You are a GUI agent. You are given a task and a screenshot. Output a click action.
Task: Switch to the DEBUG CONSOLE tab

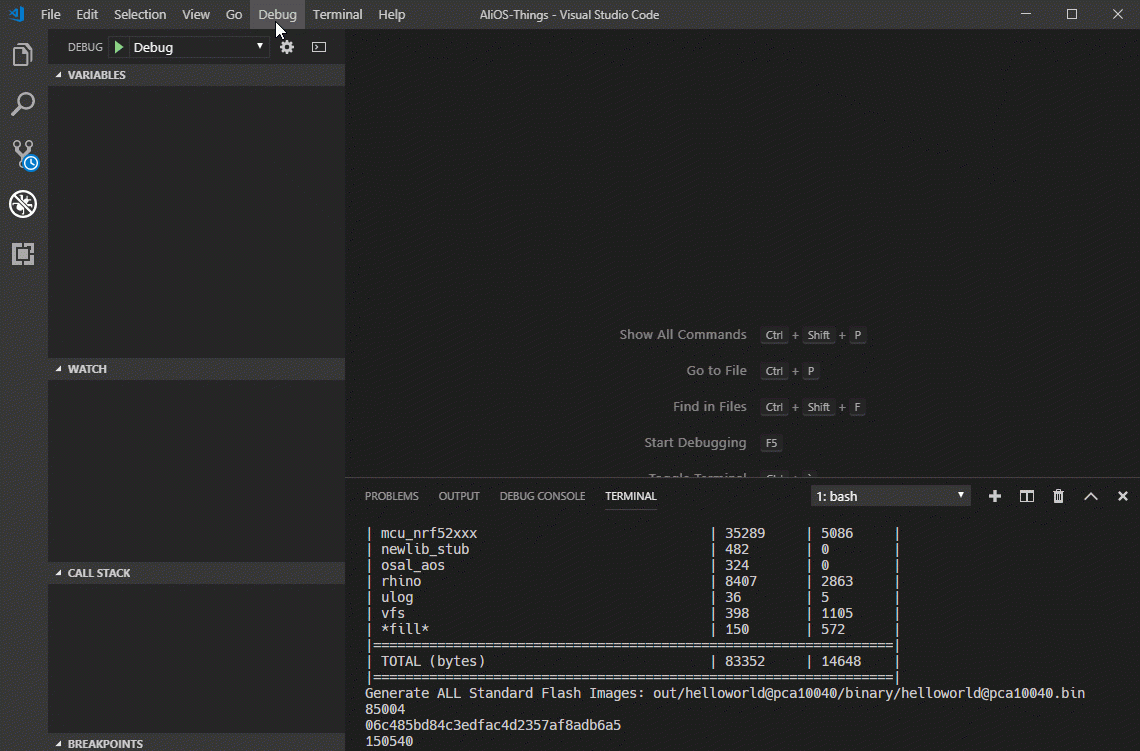click(x=542, y=496)
